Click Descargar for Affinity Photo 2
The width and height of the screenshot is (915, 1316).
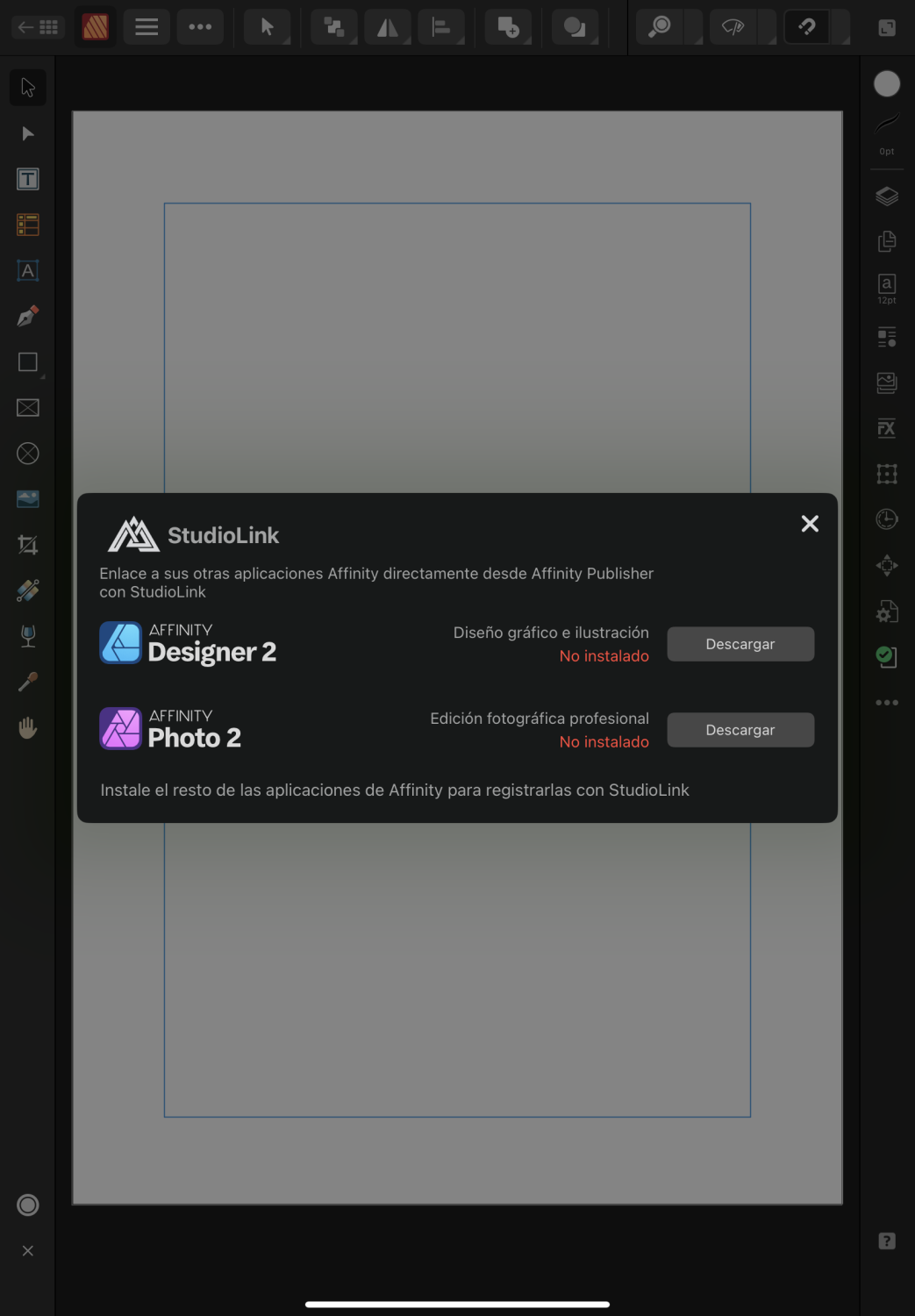[x=740, y=730]
